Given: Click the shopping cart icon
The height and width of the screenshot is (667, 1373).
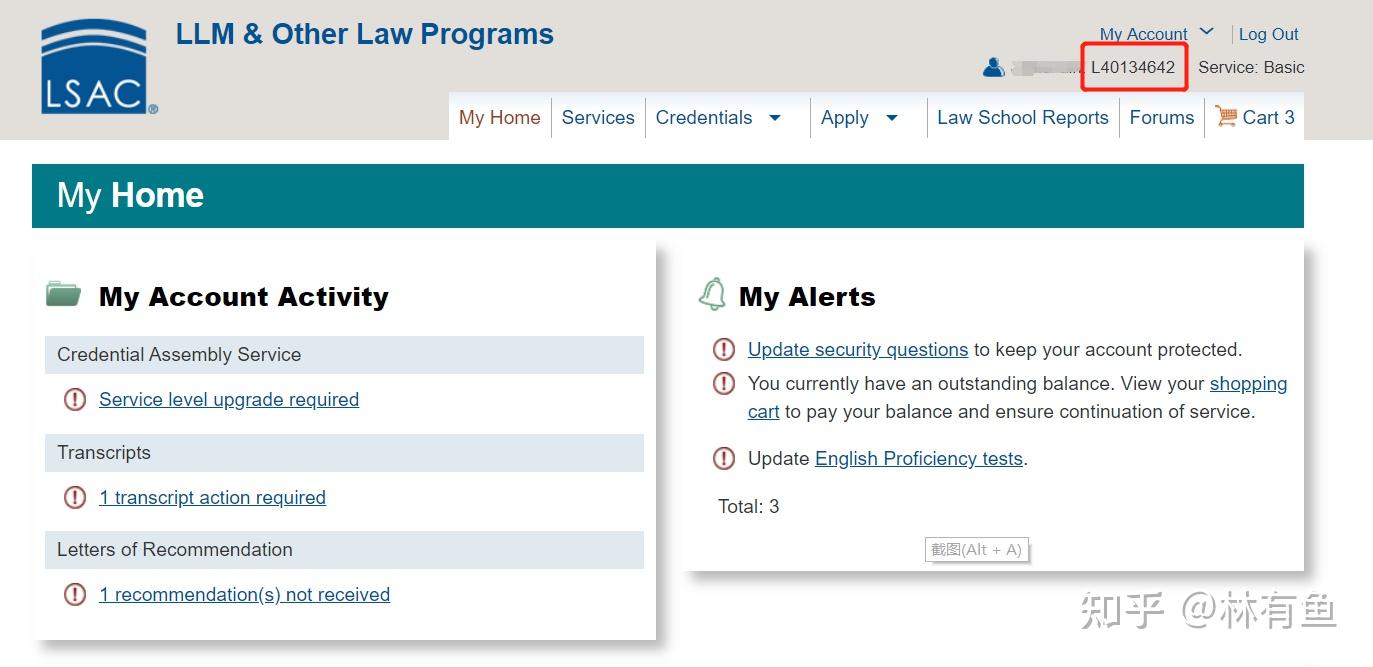Looking at the screenshot, I should pyautogui.click(x=1225, y=116).
